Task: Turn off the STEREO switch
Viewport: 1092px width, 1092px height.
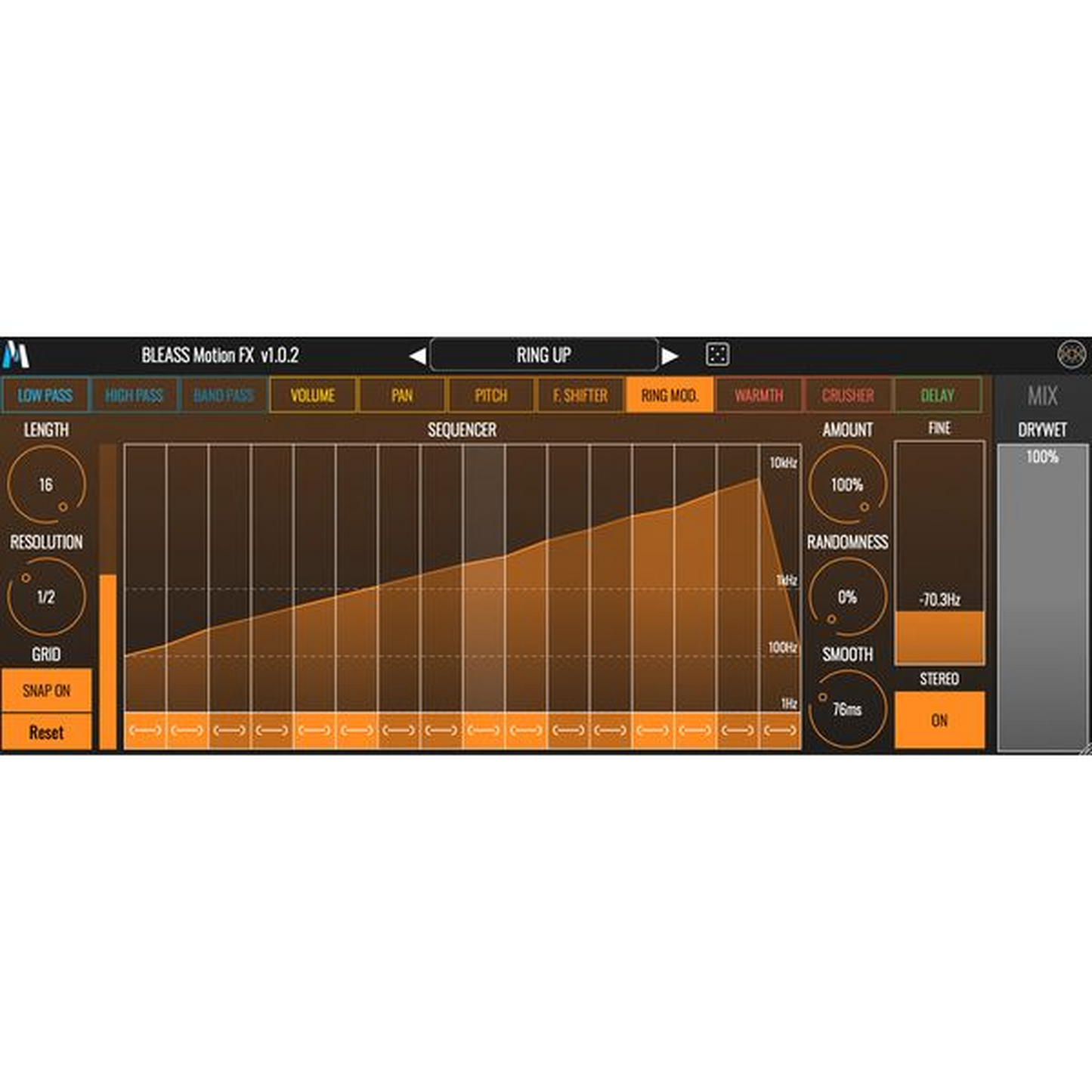Action: point(939,720)
